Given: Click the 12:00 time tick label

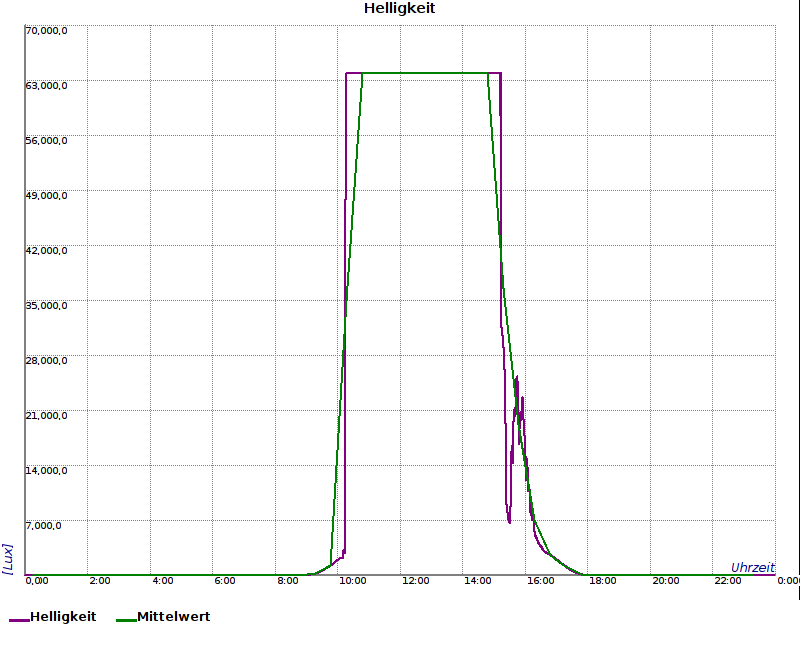Looking at the screenshot, I should click(x=415, y=581).
